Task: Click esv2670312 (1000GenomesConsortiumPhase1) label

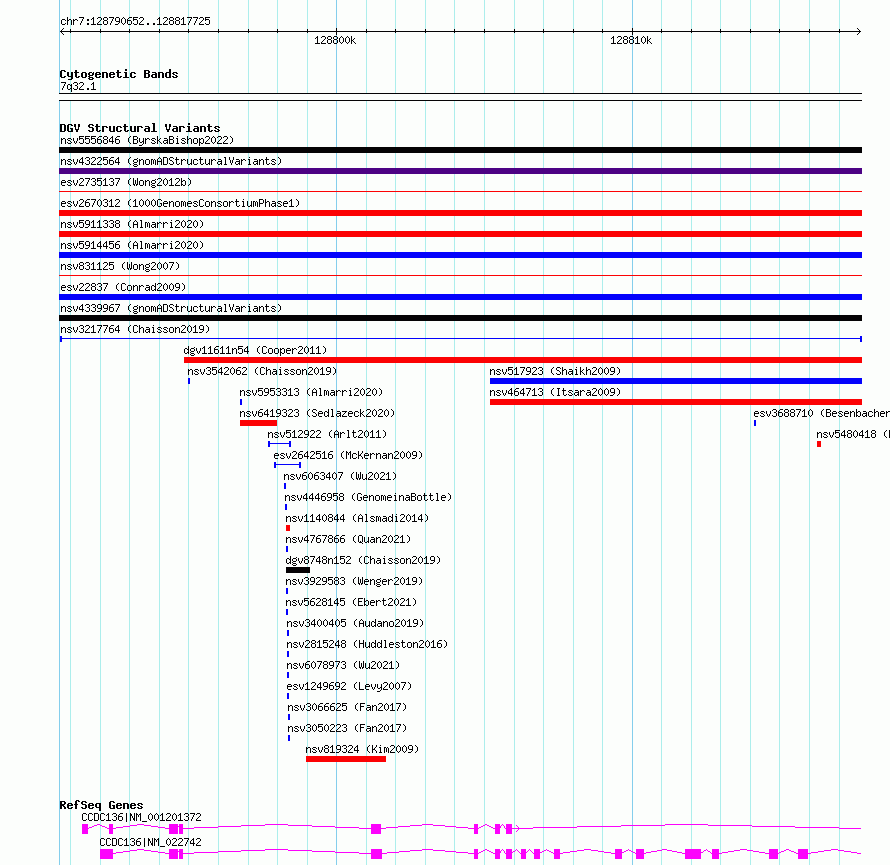Action: 180,203
